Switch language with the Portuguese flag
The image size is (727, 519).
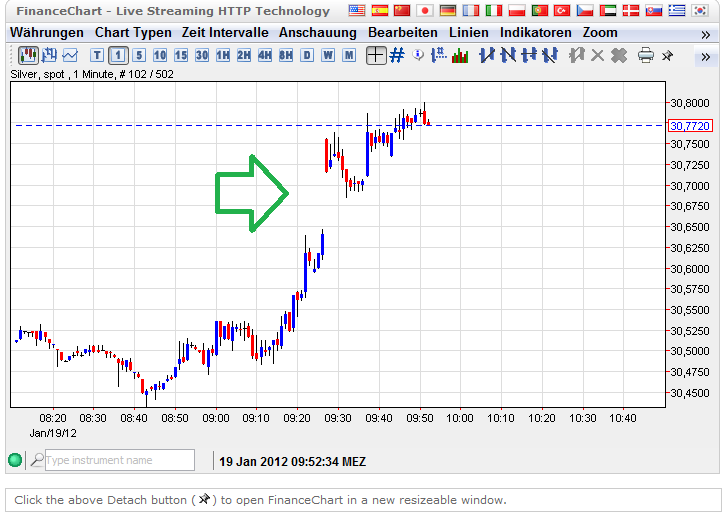coord(540,10)
